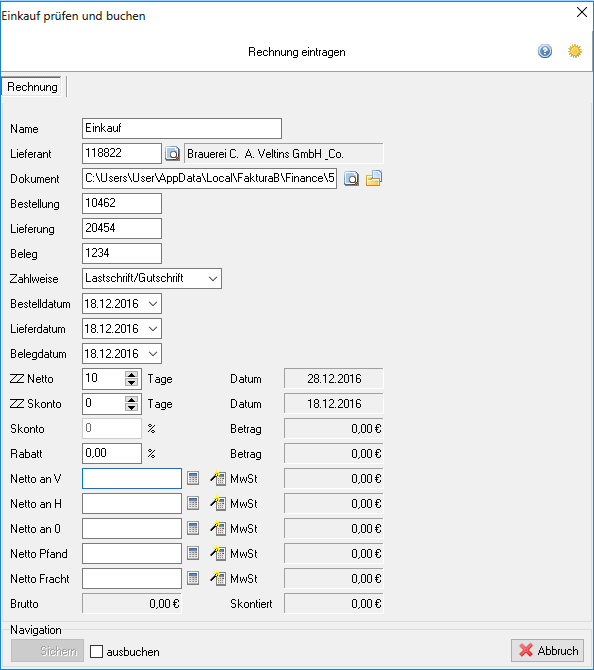Open calculator icon beside Netto an V

coord(193,479)
